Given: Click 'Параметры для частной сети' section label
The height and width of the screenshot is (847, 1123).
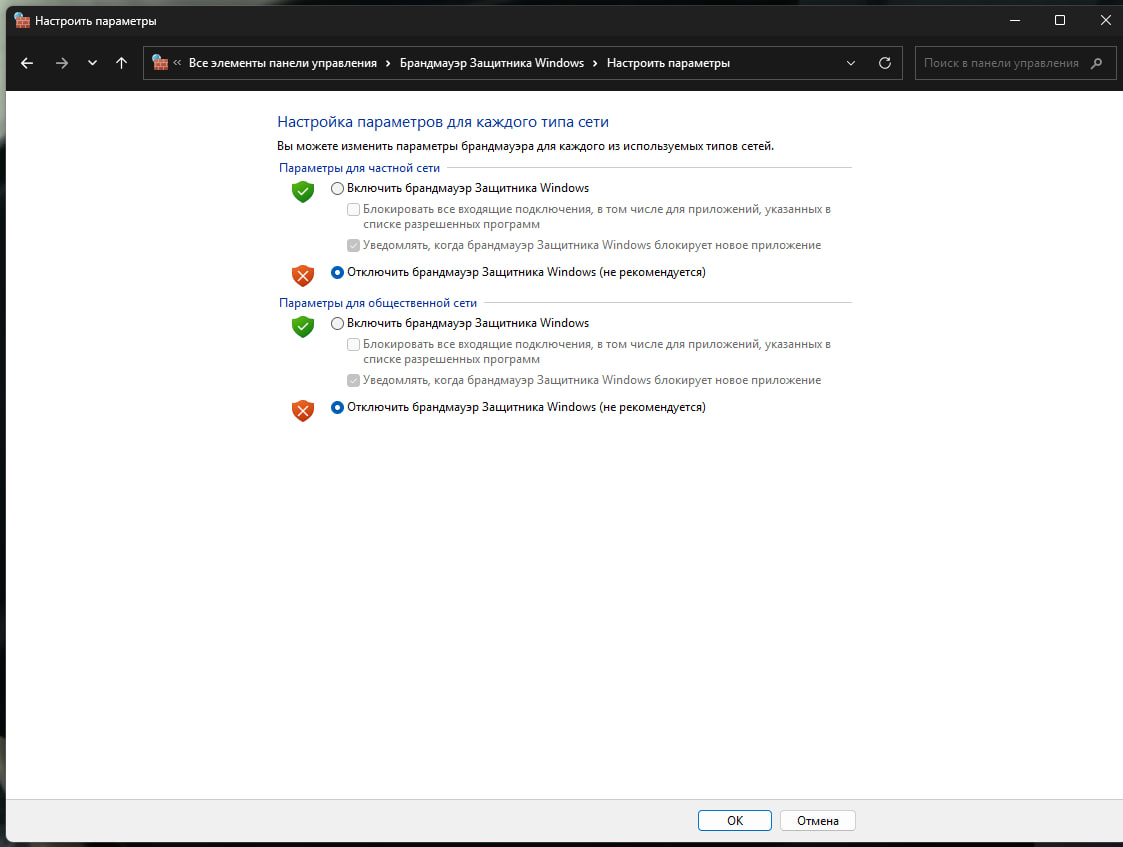Looking at the screenshot, I should (x=359, y=168).
